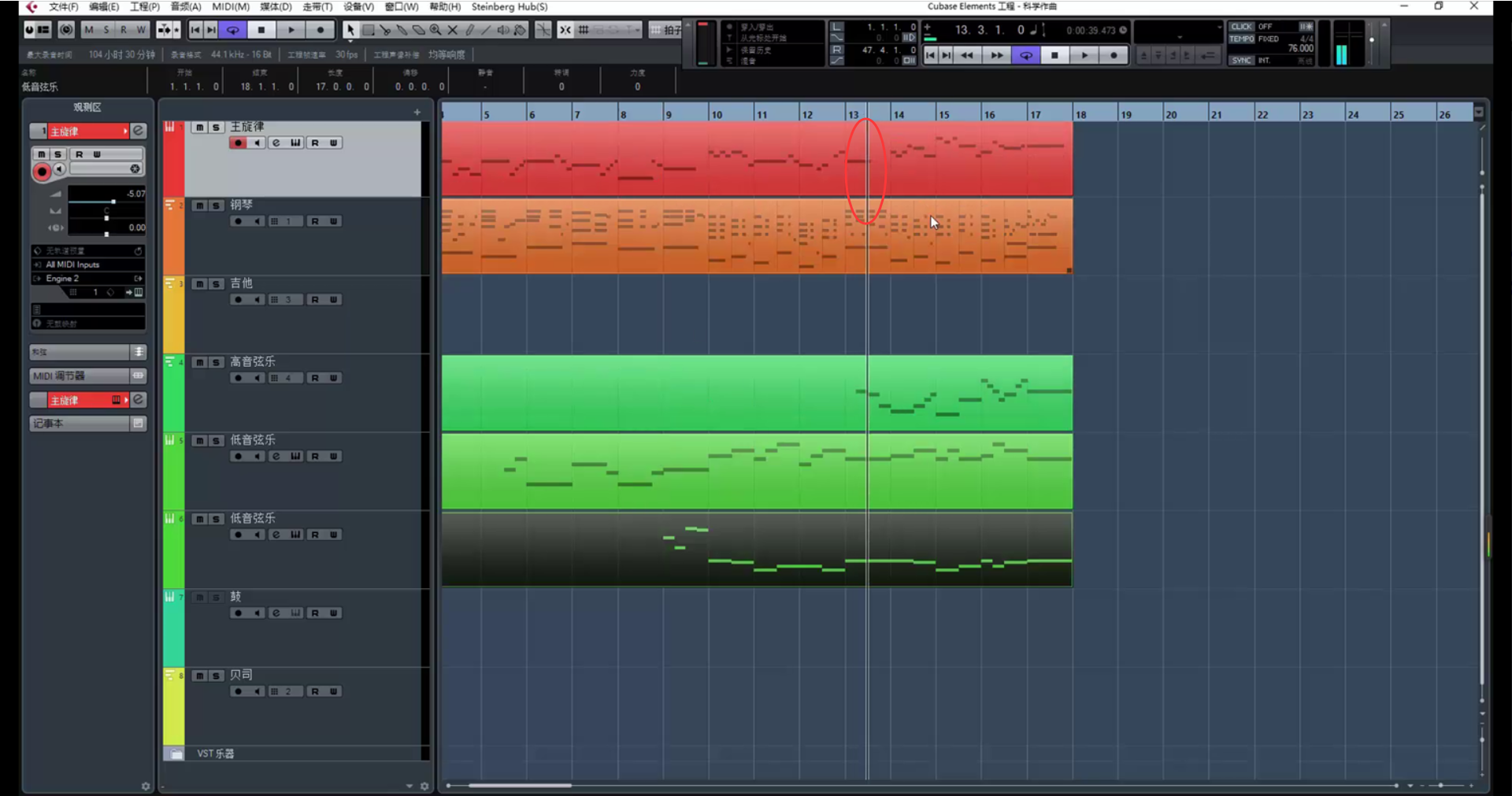
Task: Click the toolbar Record button
Action: click(x=320, y=30)
